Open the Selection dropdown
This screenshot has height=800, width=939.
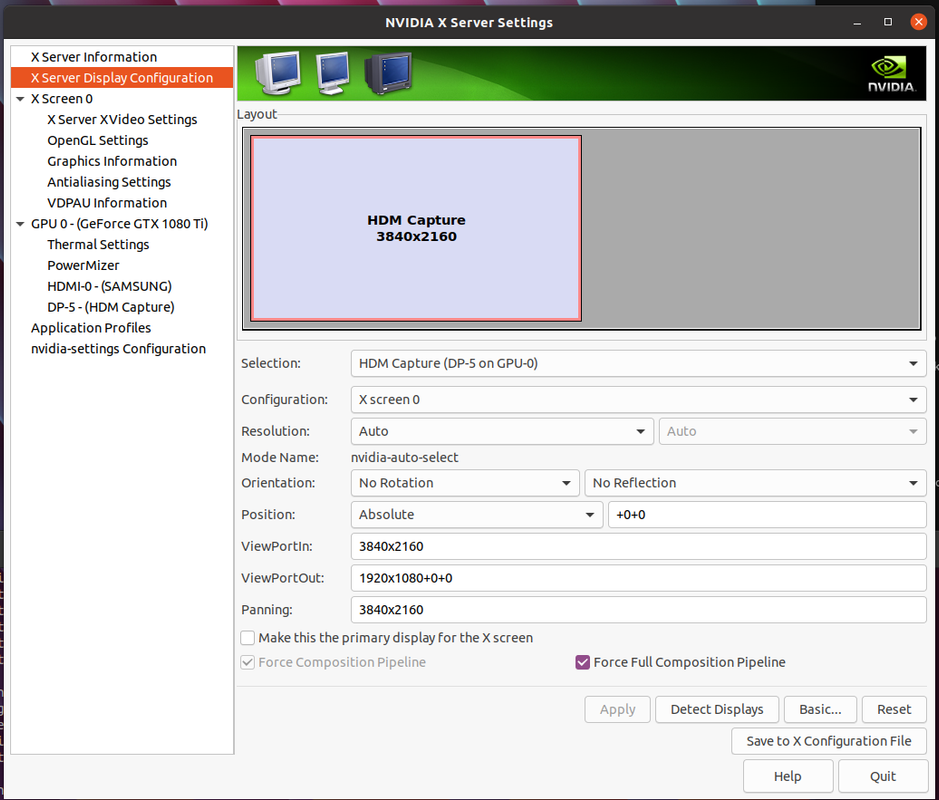638,363
